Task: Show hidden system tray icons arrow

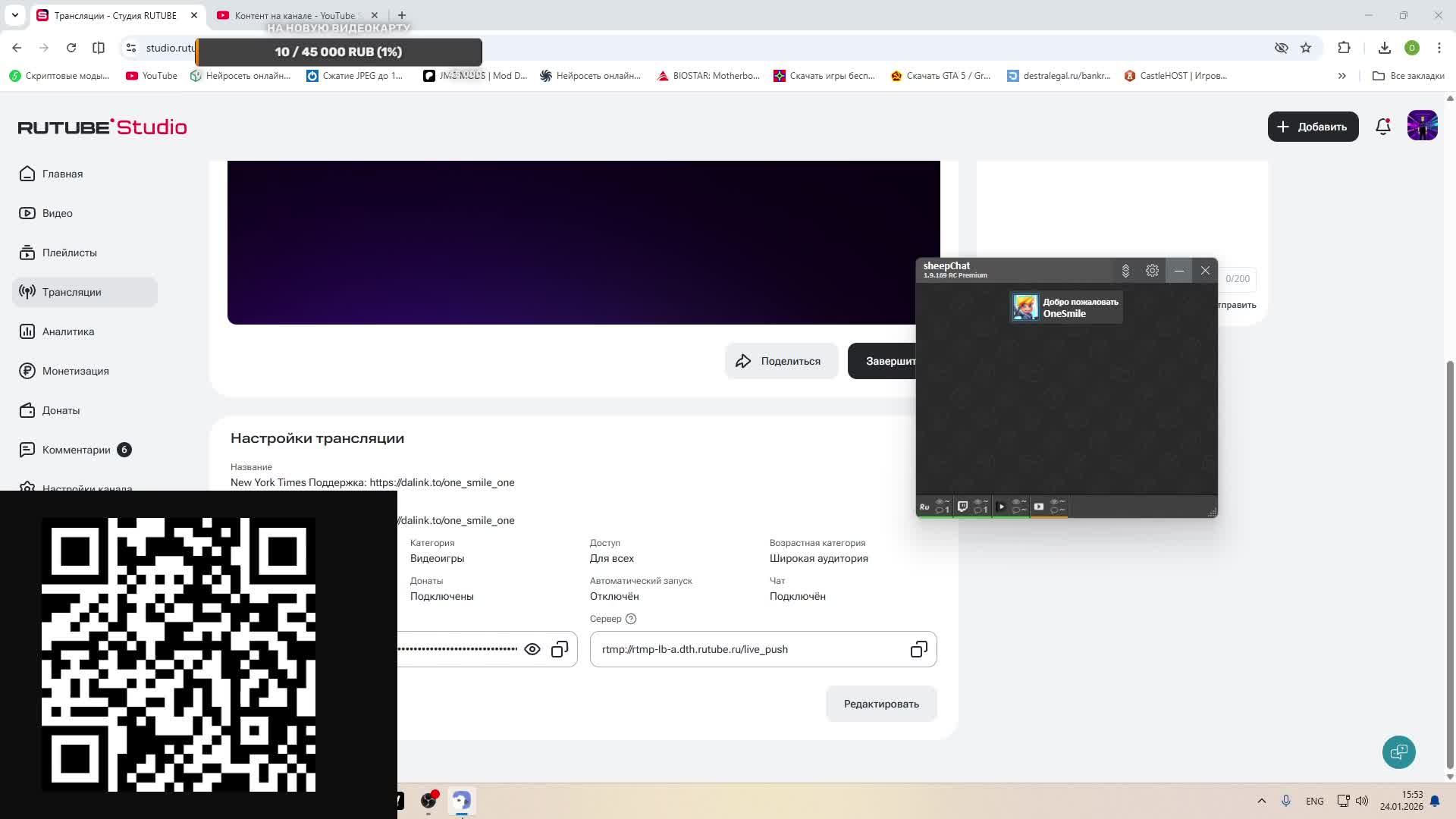Action: 1262,801
